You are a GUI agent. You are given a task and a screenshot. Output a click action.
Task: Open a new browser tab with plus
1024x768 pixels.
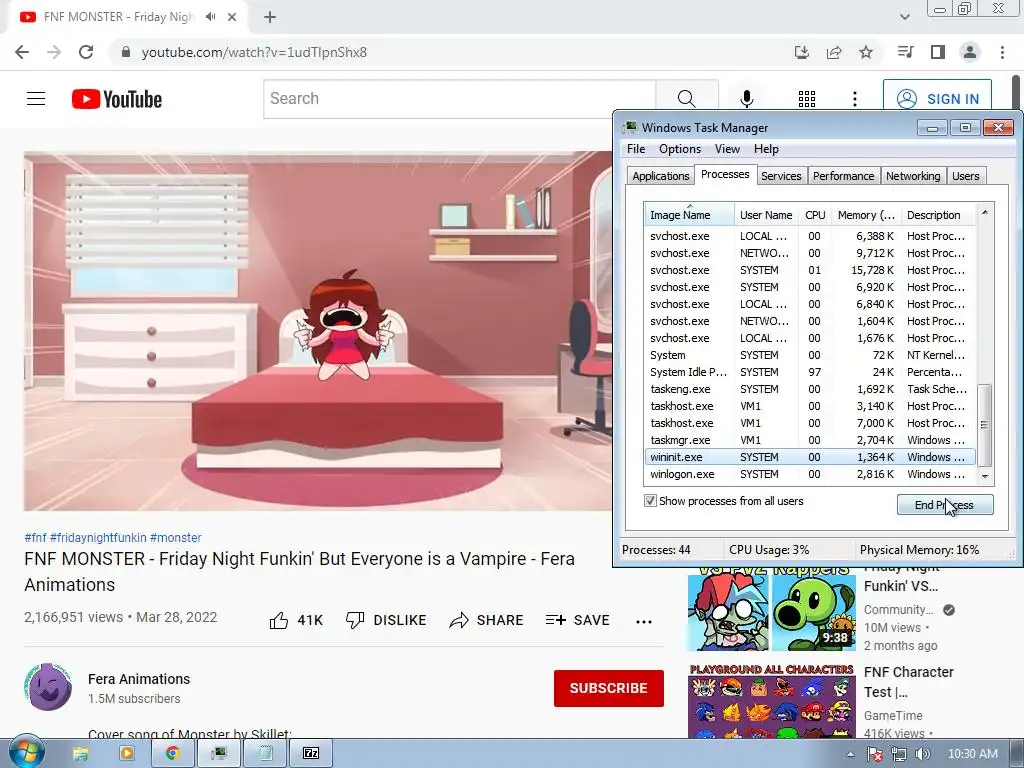270,17
